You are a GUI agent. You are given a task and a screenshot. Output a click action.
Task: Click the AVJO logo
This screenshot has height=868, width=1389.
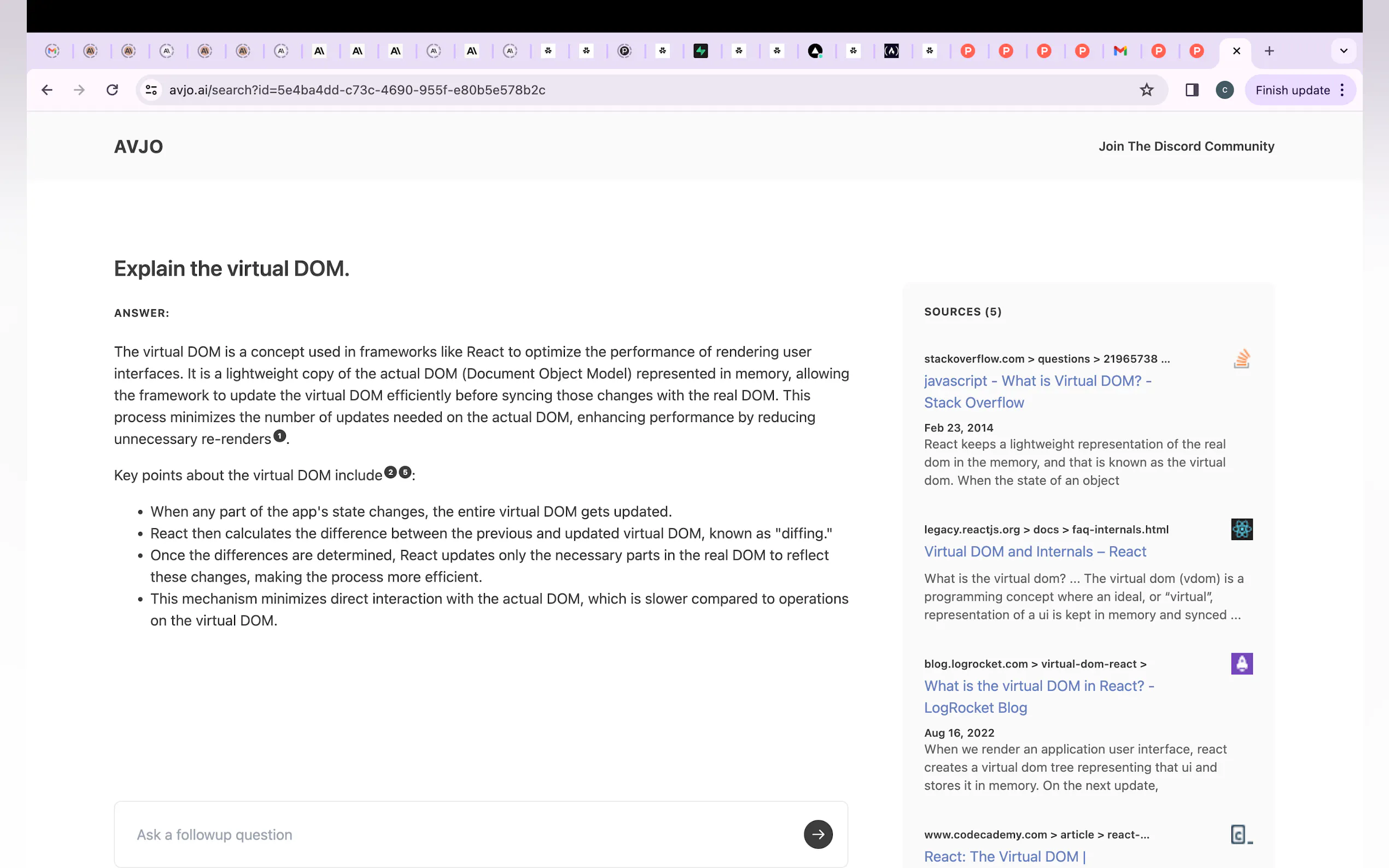tap(138, 147)
